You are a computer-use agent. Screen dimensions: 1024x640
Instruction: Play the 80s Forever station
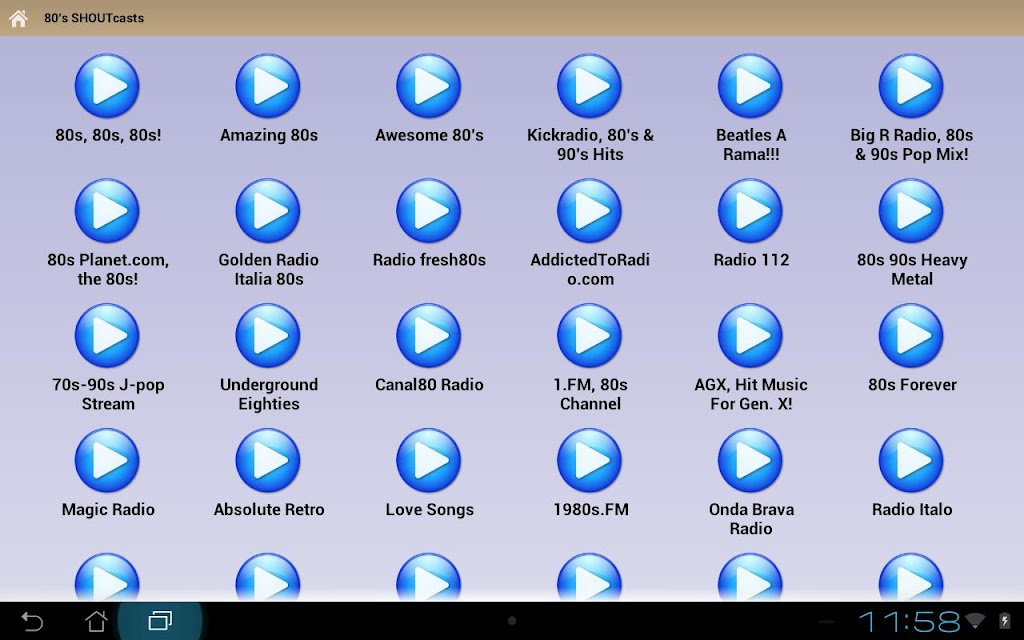click(910, 335)
